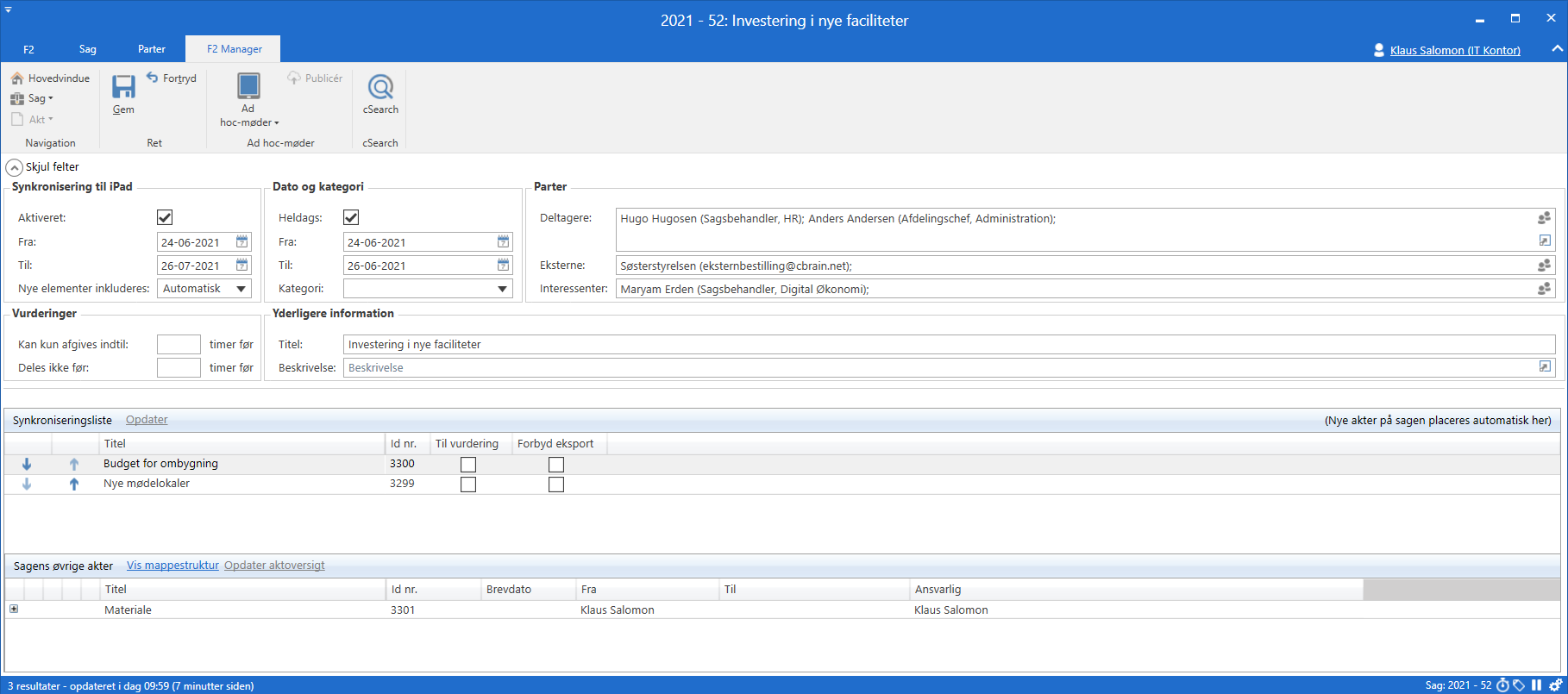Click the user profile icon
This screenshot has width=1568, height=694.
pos(1379,50)
